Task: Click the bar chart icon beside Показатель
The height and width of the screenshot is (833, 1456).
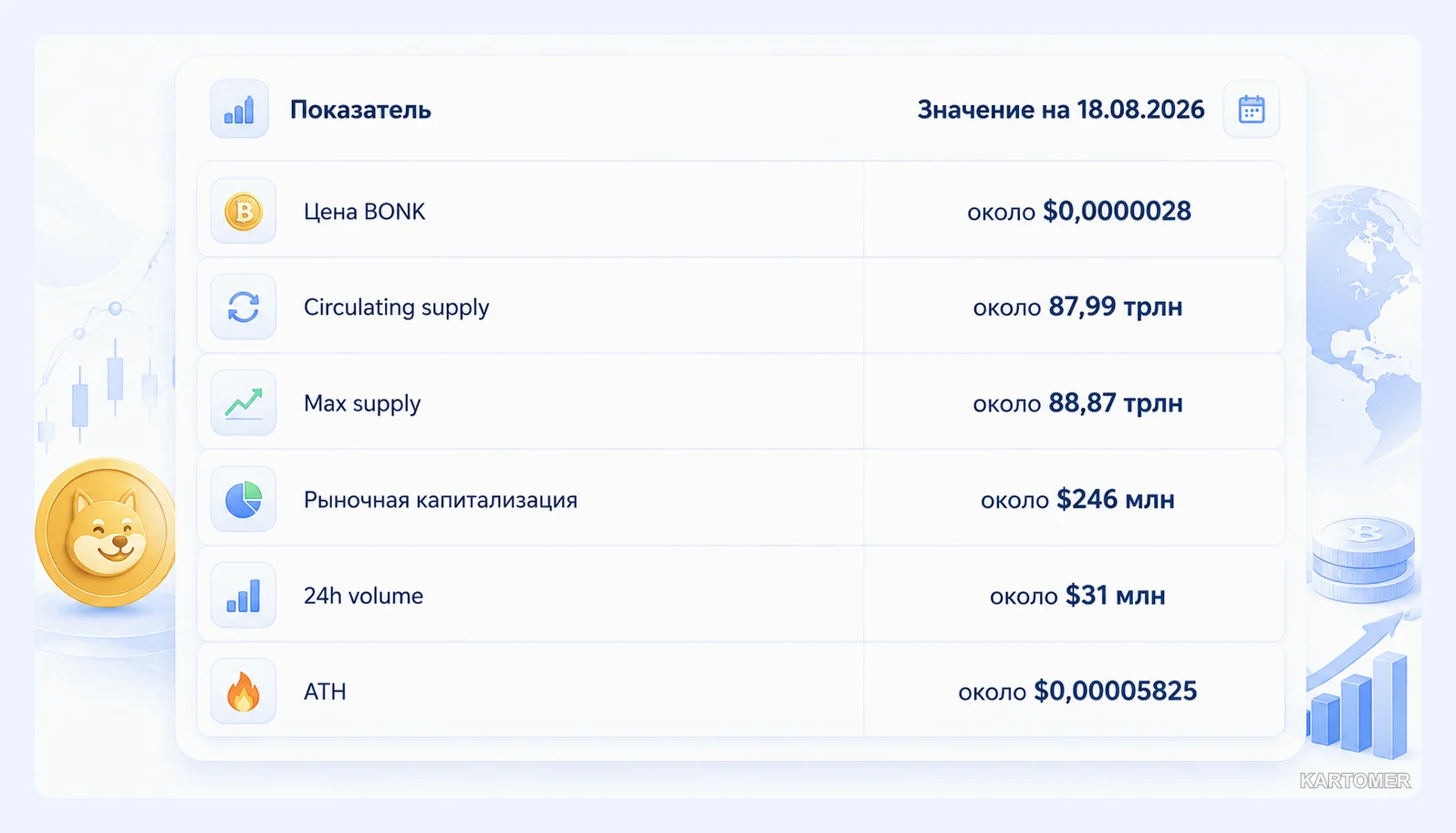Action: click(x=239, y=109)
